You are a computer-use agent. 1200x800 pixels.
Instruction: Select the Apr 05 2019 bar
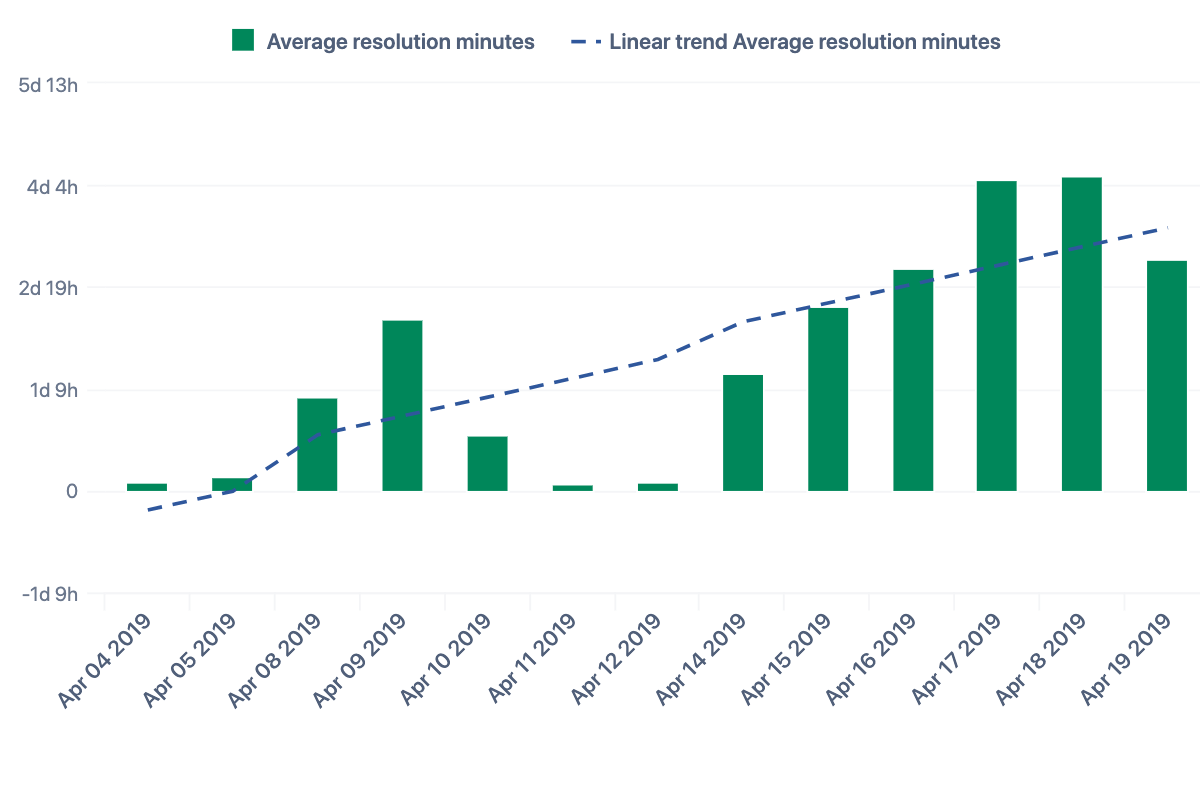click(232, 484)
